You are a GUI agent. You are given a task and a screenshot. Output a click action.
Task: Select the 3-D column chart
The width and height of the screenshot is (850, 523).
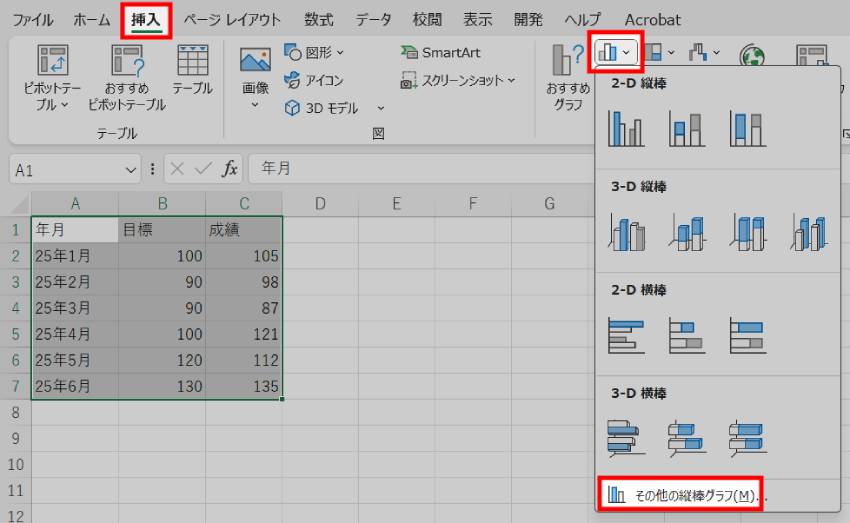click(808, 232)
